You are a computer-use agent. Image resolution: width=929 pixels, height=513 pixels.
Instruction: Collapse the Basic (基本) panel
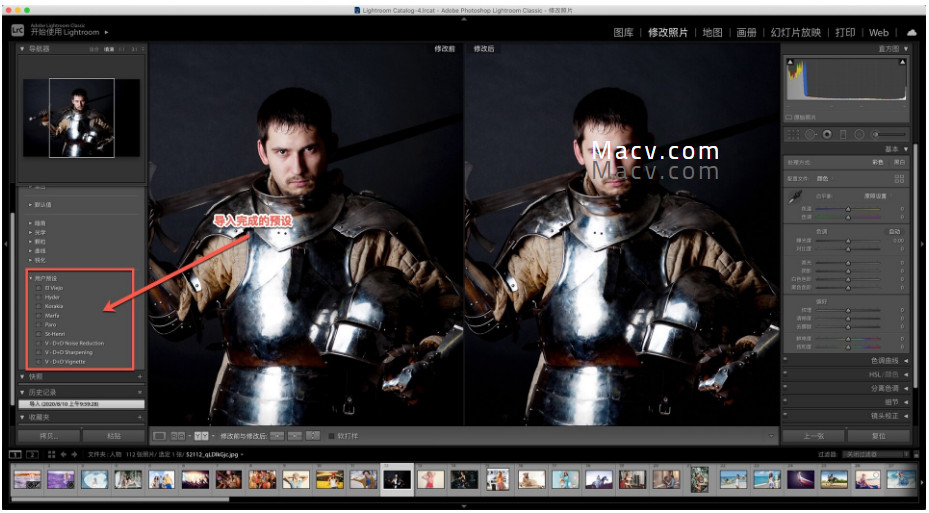pos(906,149)
